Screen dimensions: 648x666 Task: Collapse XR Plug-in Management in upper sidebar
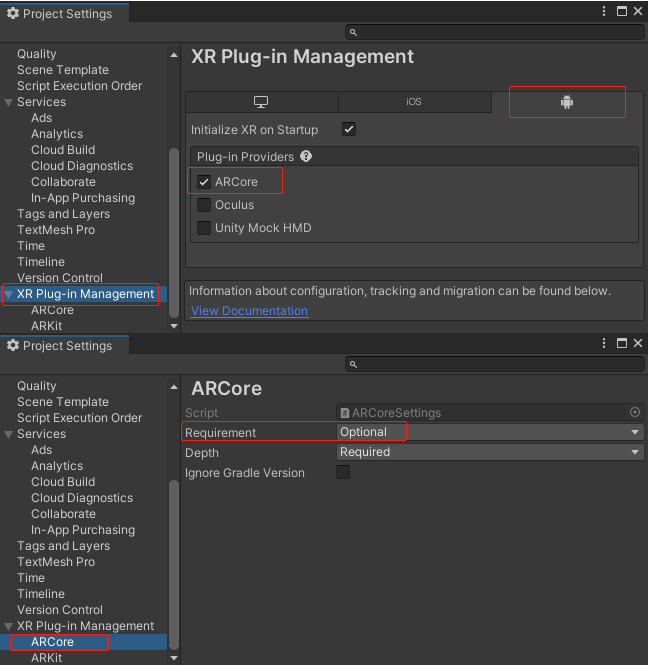tap(8, 294)
